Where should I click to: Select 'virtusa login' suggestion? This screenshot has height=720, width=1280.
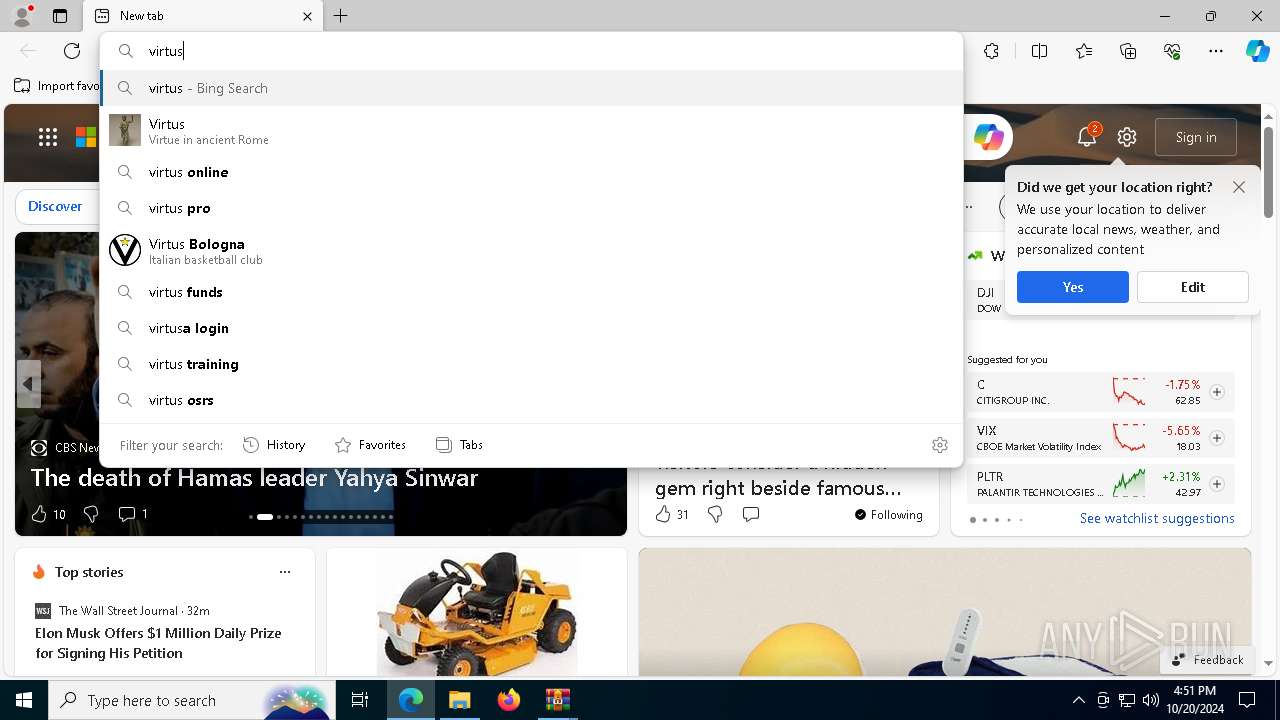click(x=531, y=328)
